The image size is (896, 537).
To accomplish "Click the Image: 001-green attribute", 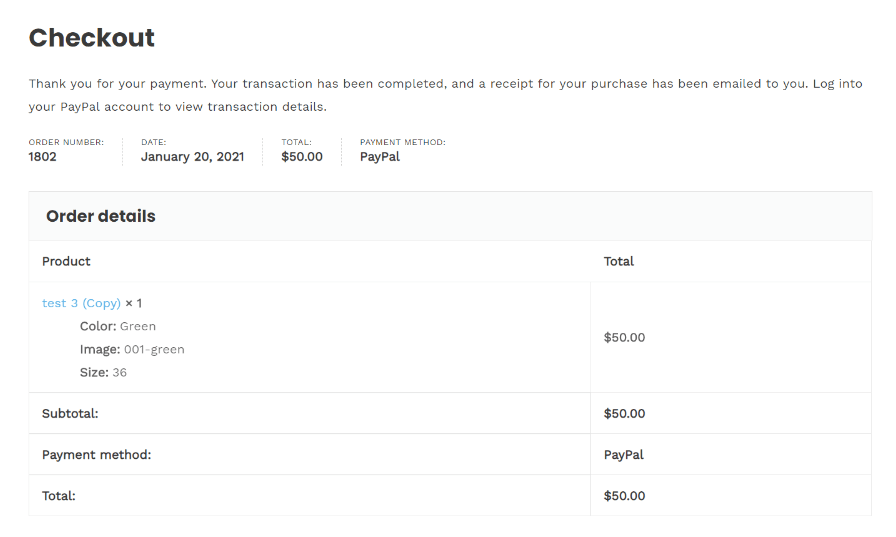I will coord(132,349).
